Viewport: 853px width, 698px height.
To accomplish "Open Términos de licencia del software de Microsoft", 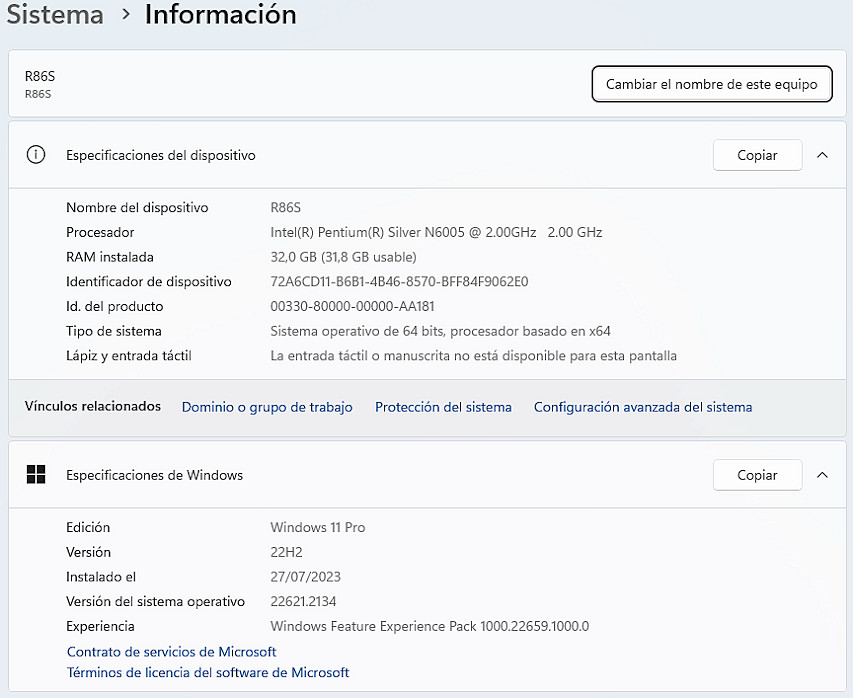I will pos(208,672).
